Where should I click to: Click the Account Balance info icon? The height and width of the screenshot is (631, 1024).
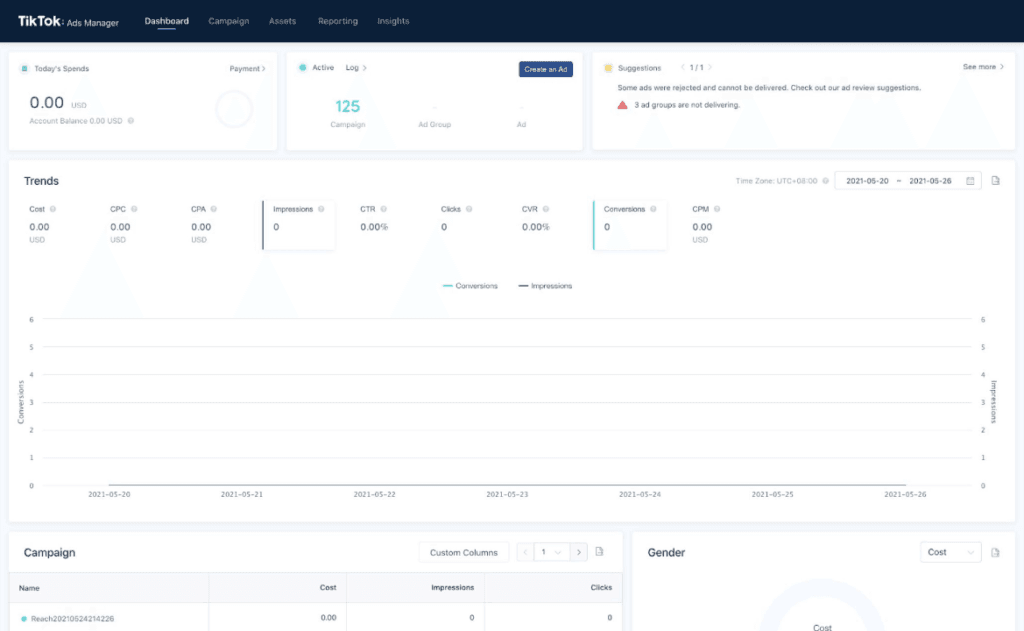pyautogui.click(x=131, y=121)
